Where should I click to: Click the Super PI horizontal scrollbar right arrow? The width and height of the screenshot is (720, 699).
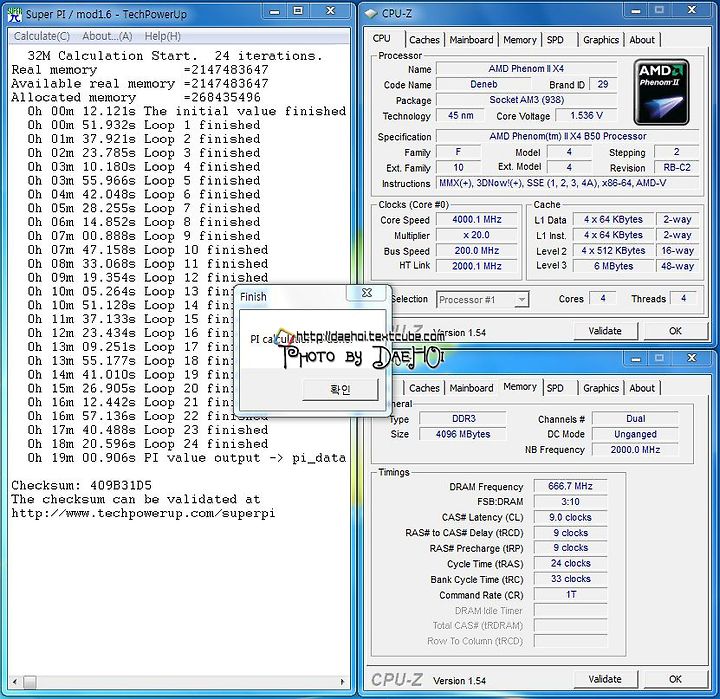click(x=342, y=682)
